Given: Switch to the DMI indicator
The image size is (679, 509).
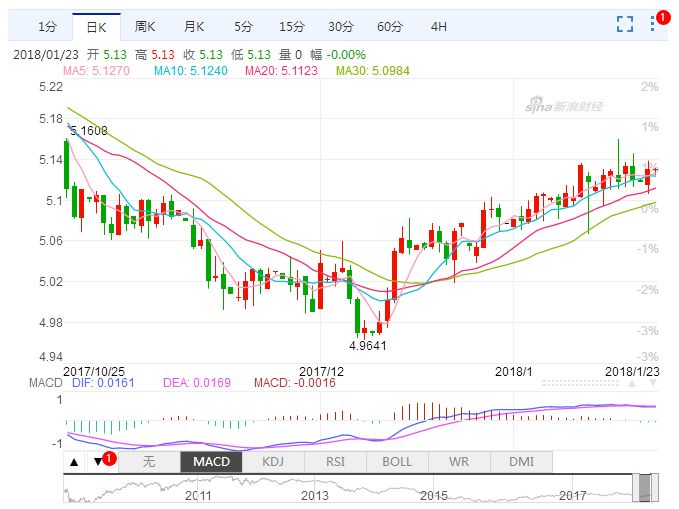Looking at the screenshot, I should pyautogui.click(x=521, y=462).
